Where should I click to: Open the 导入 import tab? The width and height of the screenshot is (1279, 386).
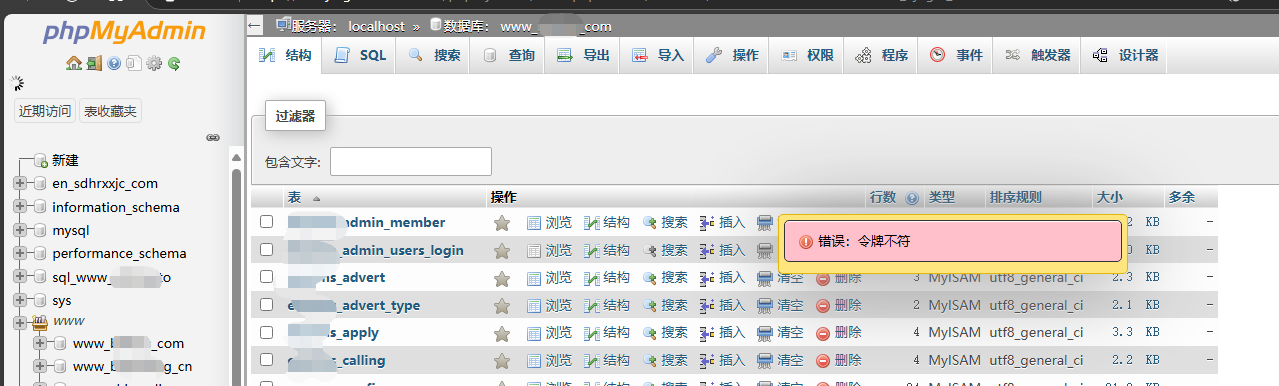[657, 56]
